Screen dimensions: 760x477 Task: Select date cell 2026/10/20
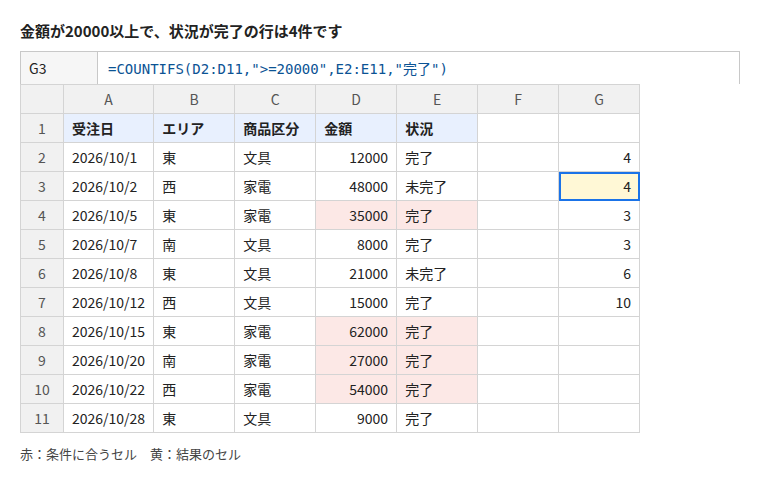pos(109,361)
